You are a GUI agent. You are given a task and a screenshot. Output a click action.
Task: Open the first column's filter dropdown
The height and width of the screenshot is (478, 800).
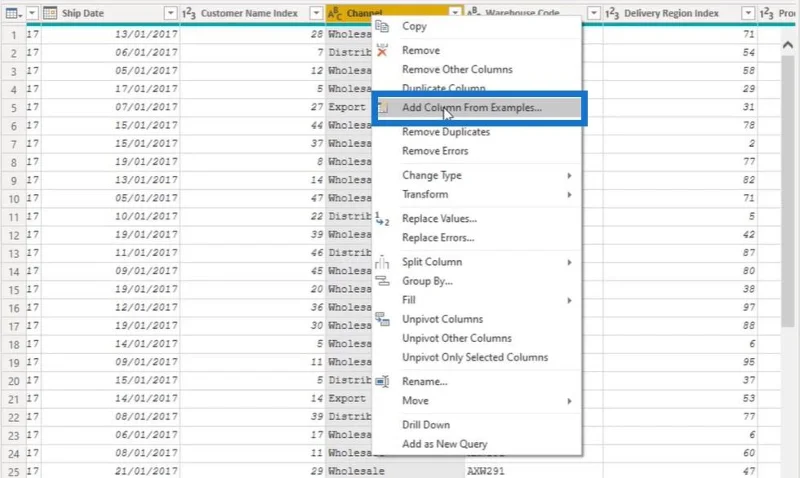(32, 13)
